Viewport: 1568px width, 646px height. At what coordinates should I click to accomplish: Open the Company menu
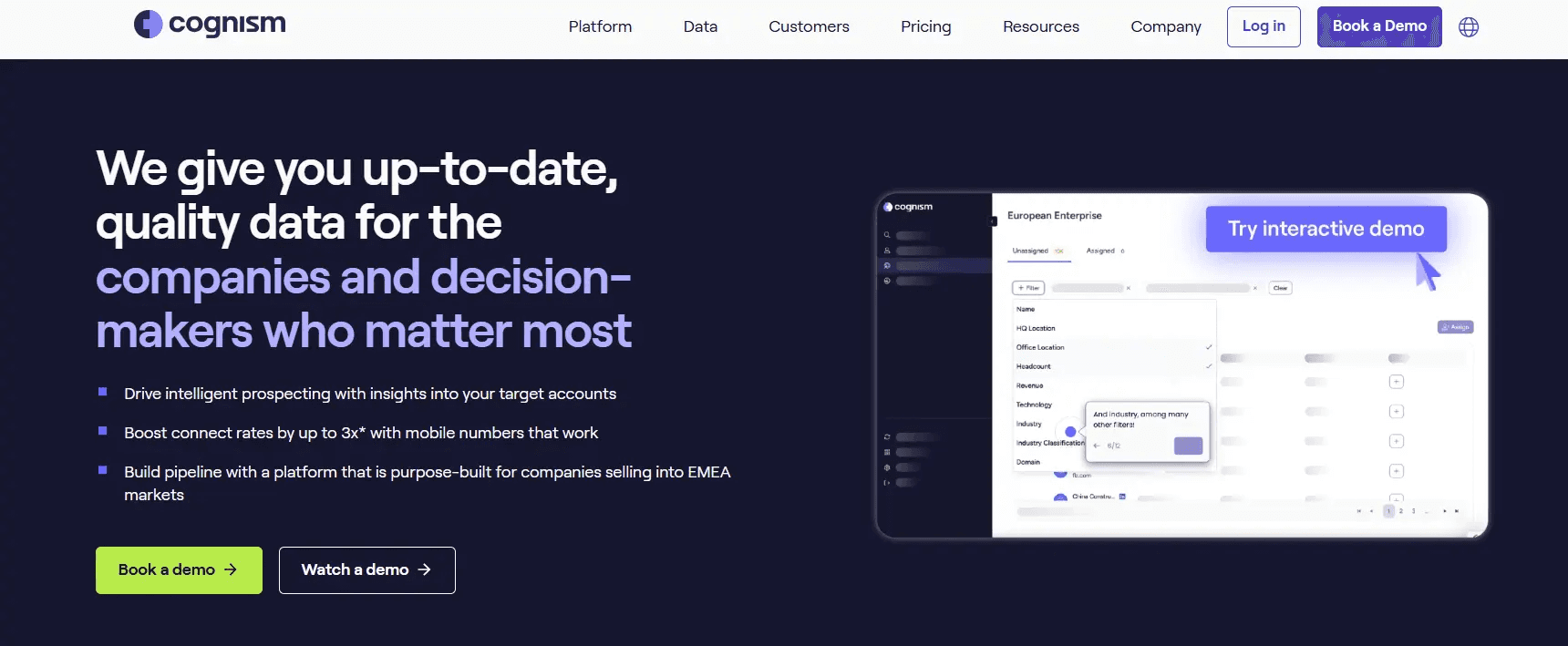[1166, 26]
